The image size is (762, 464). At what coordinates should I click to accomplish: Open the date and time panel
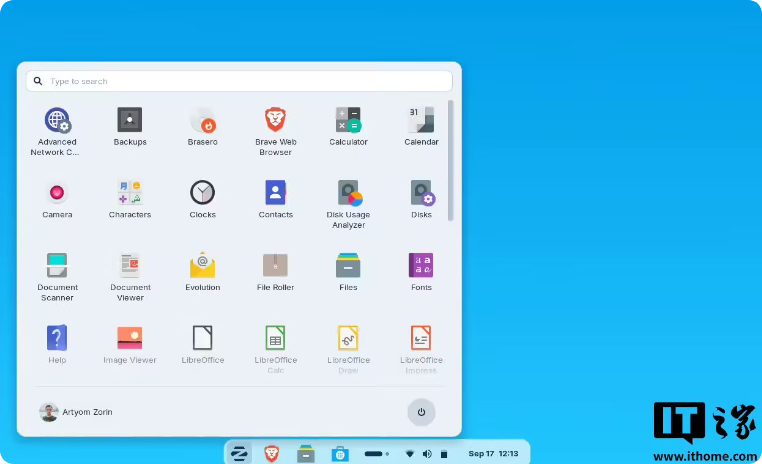[494, 454]
